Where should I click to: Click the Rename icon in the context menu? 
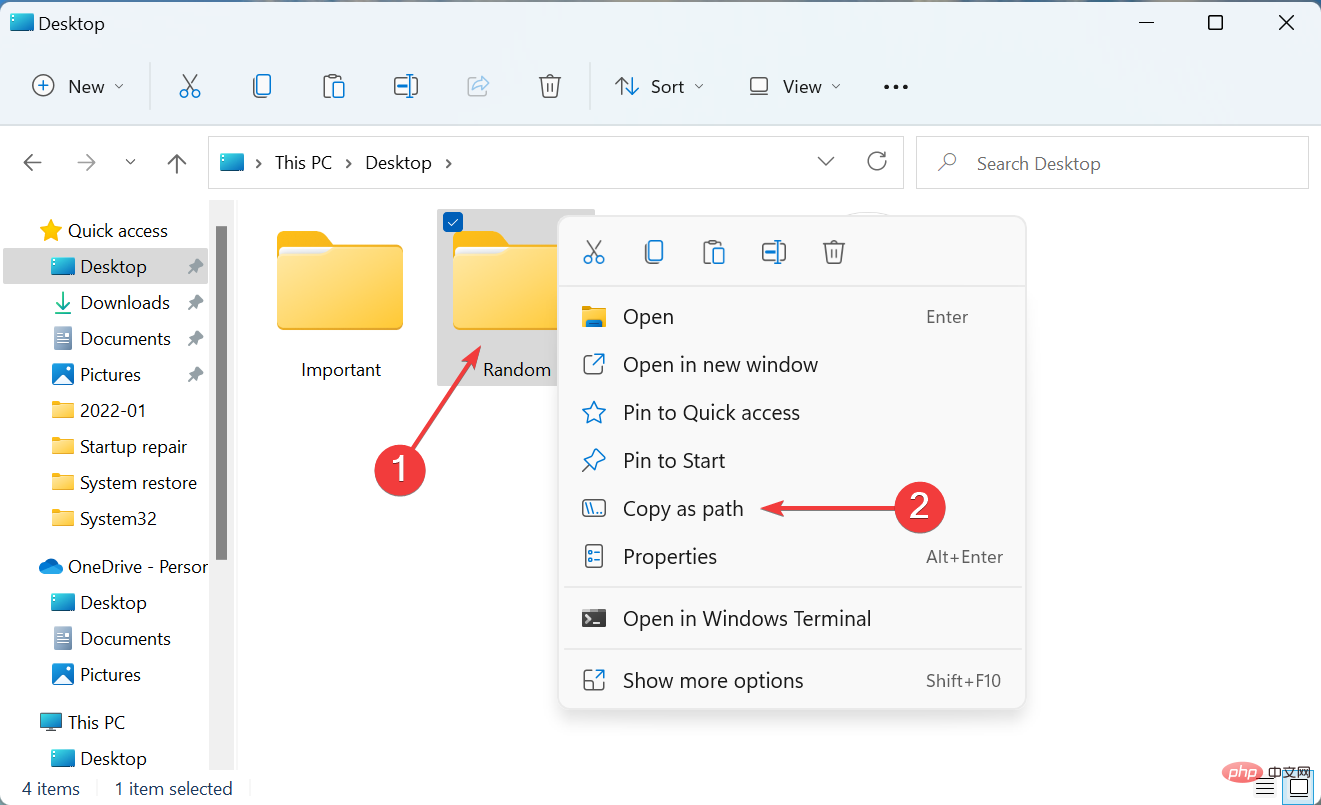774,252
